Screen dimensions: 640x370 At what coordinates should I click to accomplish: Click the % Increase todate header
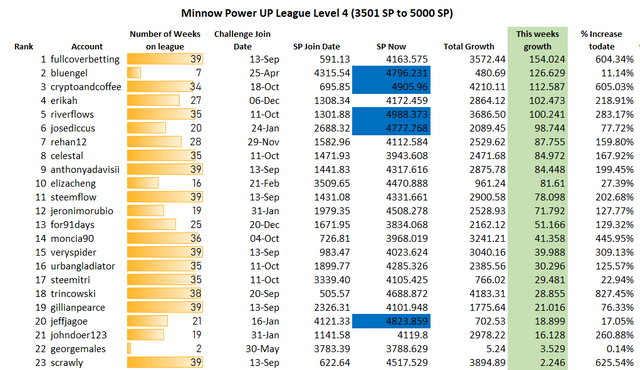tap(601, 40)
